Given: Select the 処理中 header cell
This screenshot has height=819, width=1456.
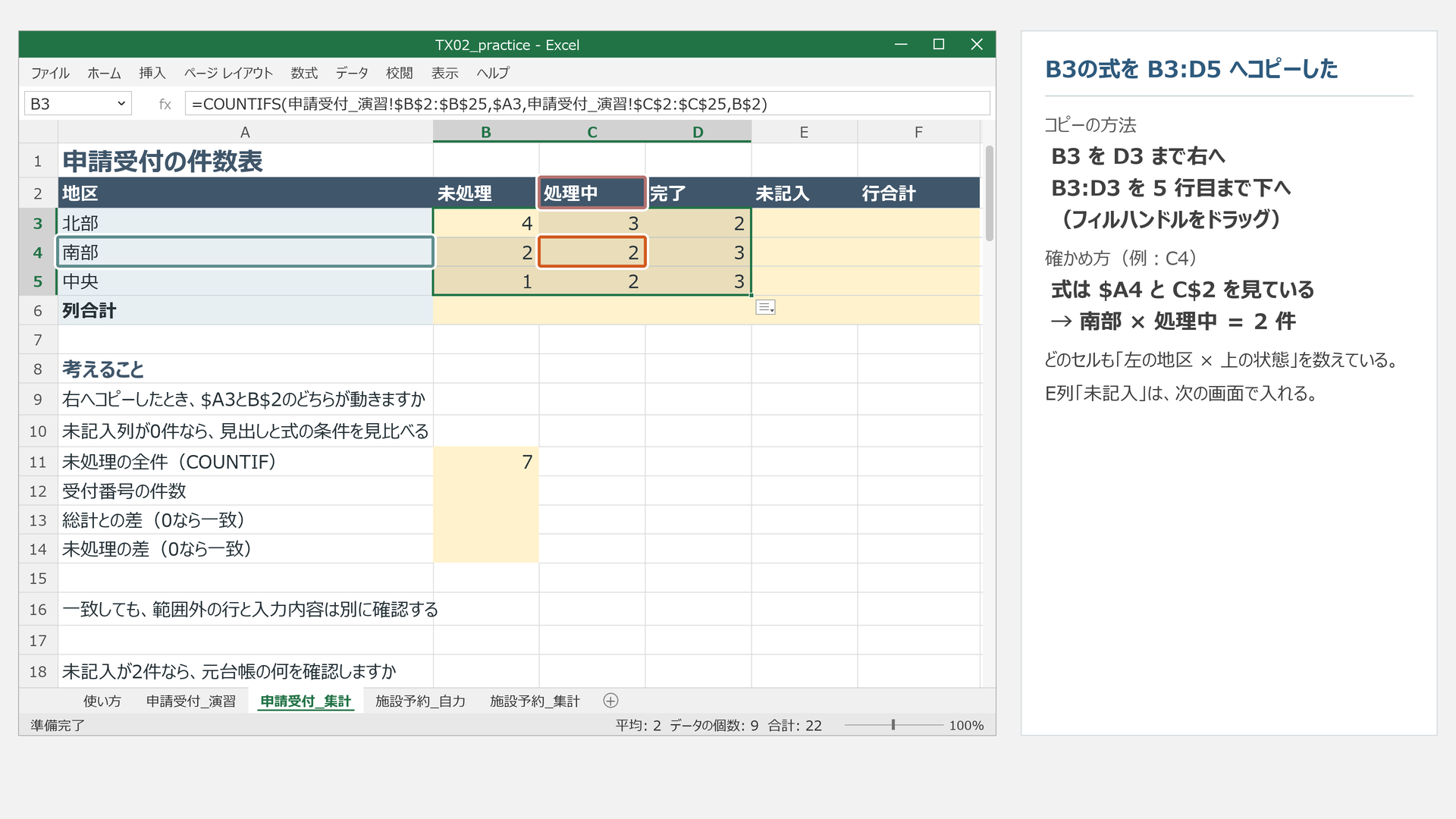Looking at the screenshot, I should pyautogui.click(x=592, y=193).
